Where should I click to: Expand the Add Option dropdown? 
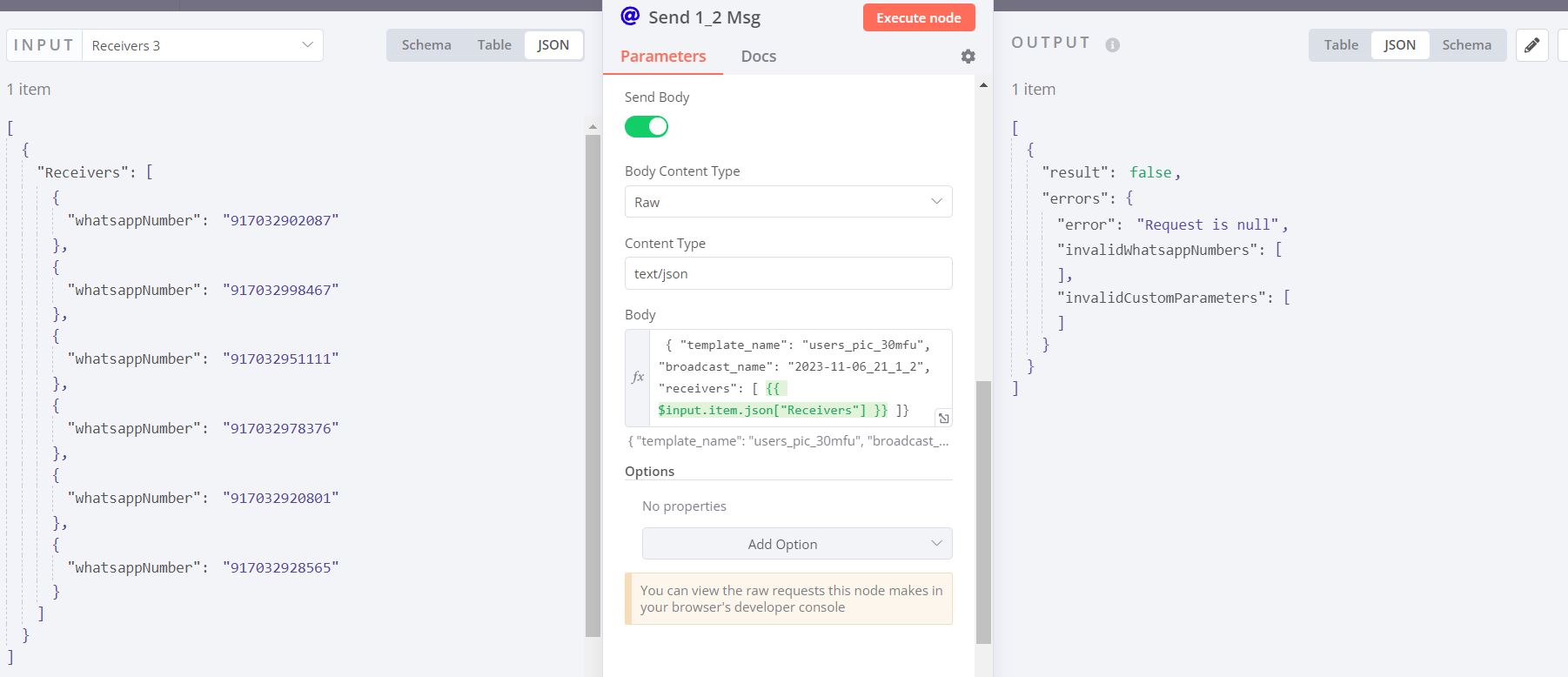click(x=796, y=544)
